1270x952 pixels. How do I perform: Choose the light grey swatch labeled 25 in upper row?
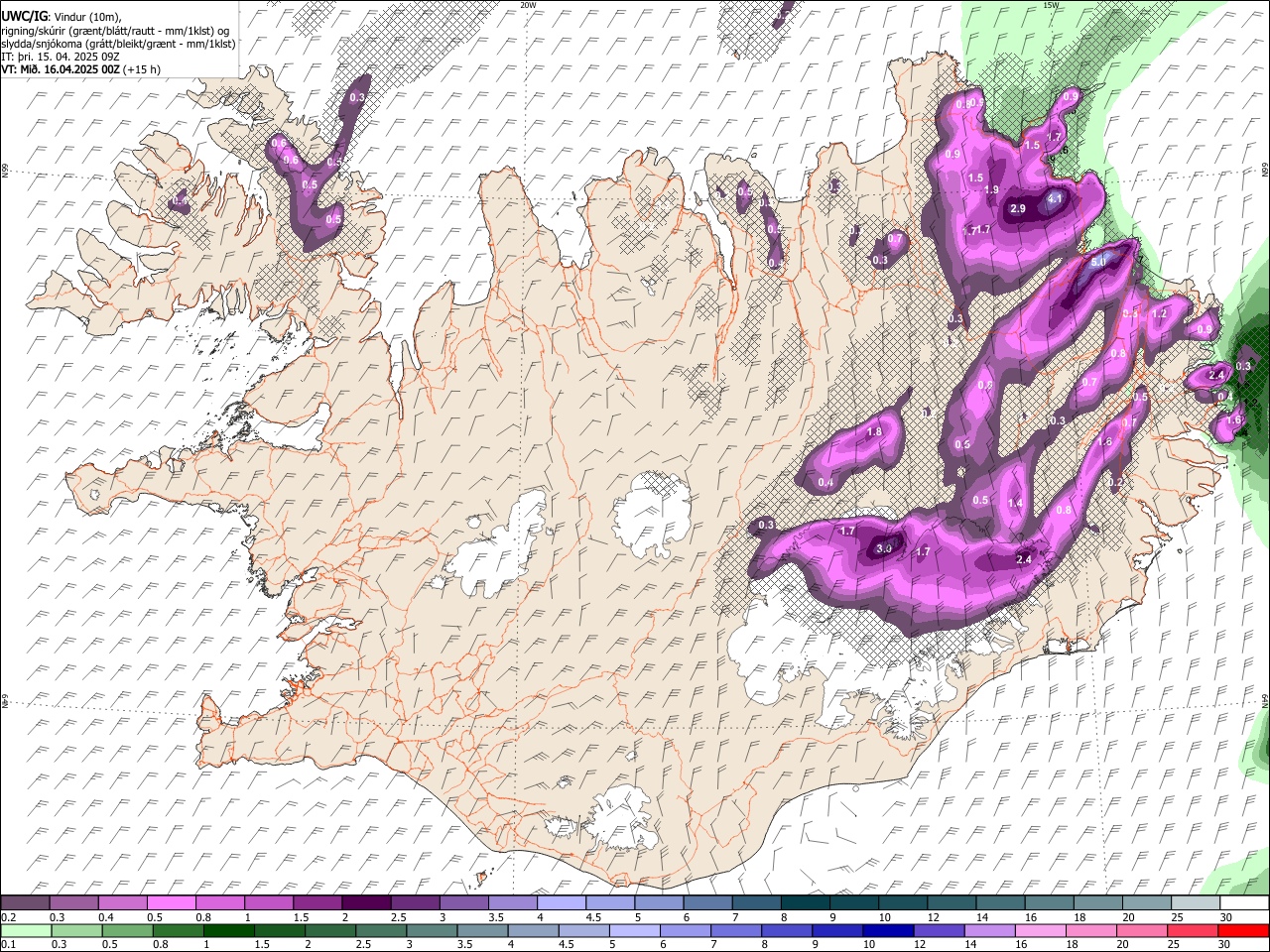click(1196, 903)
